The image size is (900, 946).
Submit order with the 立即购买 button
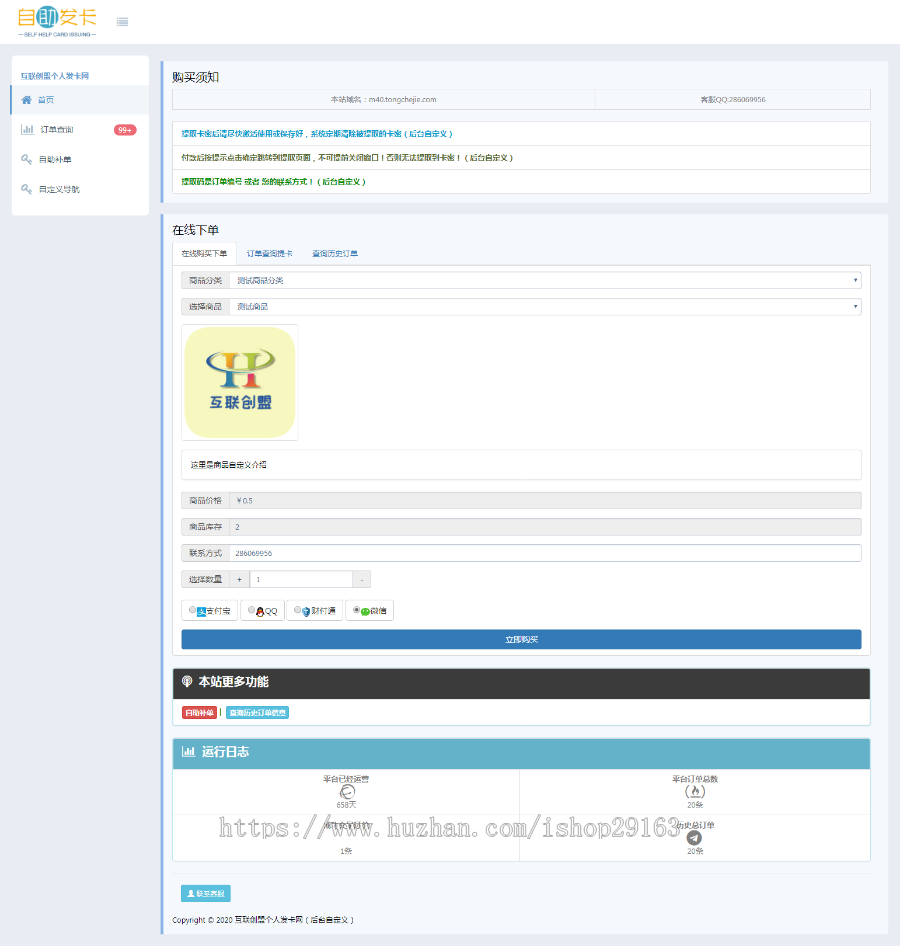[521, 640]
